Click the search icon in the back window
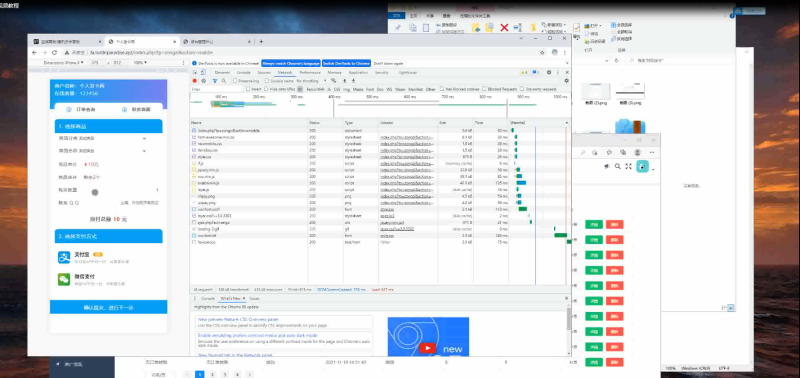 (x=617, y=166)
